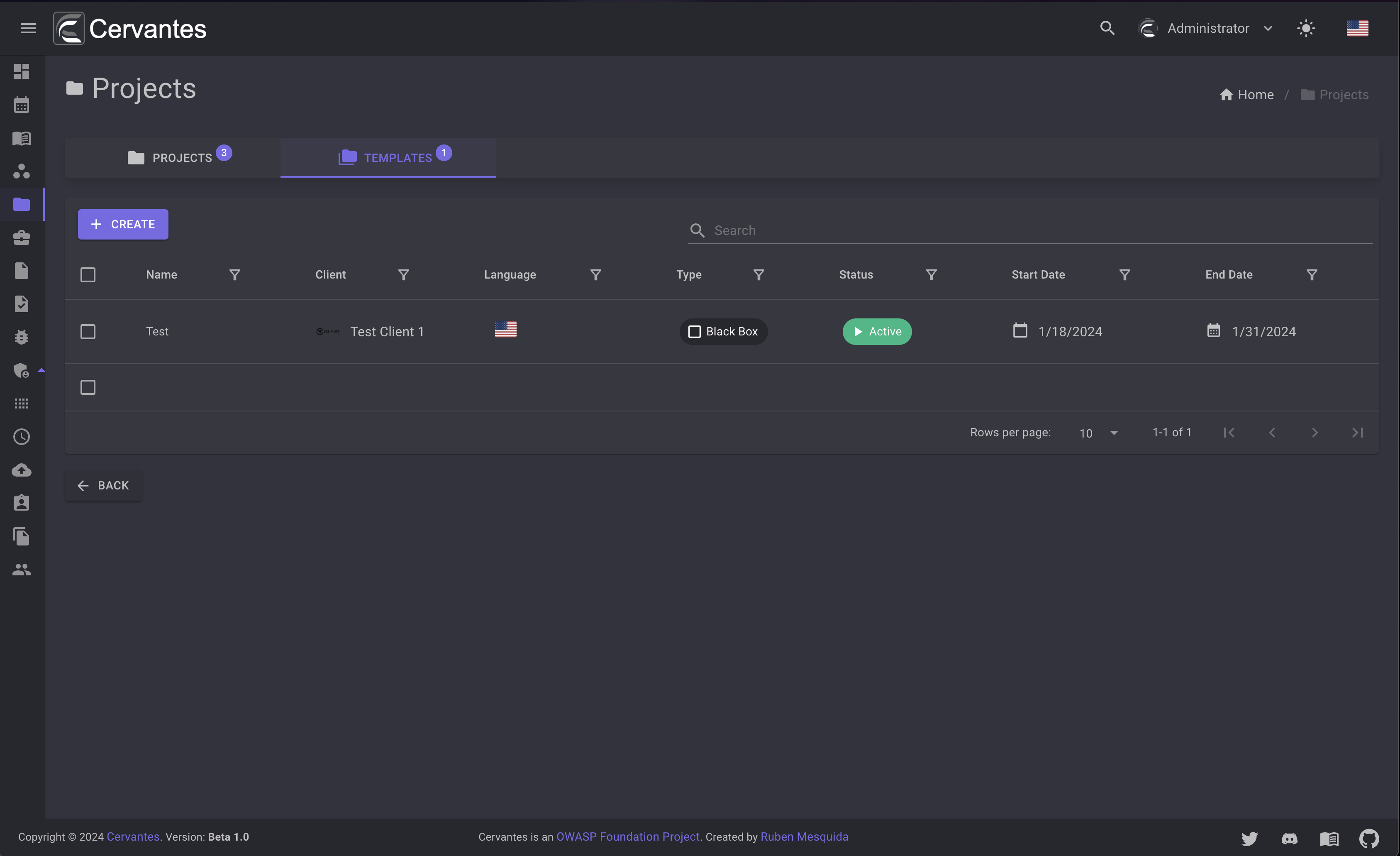Open GitHub link in footer
1400x856 pixels.
1369,839
